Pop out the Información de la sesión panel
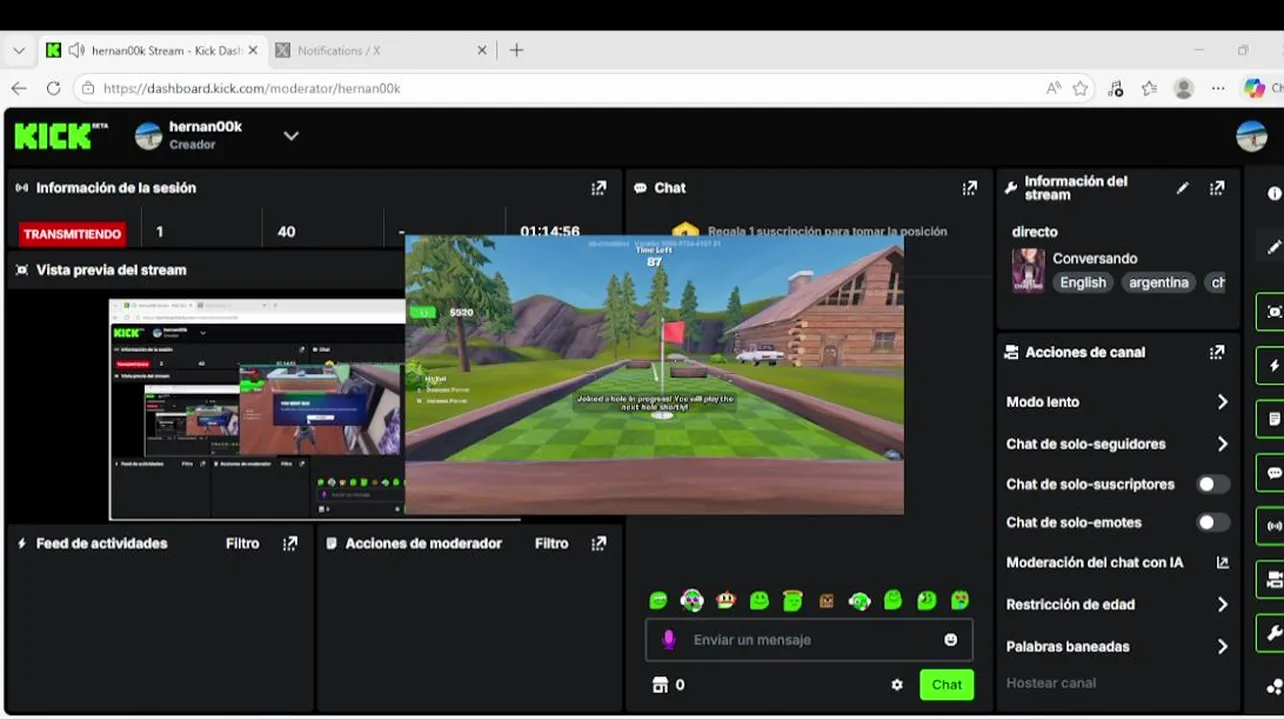 (598, 188)
